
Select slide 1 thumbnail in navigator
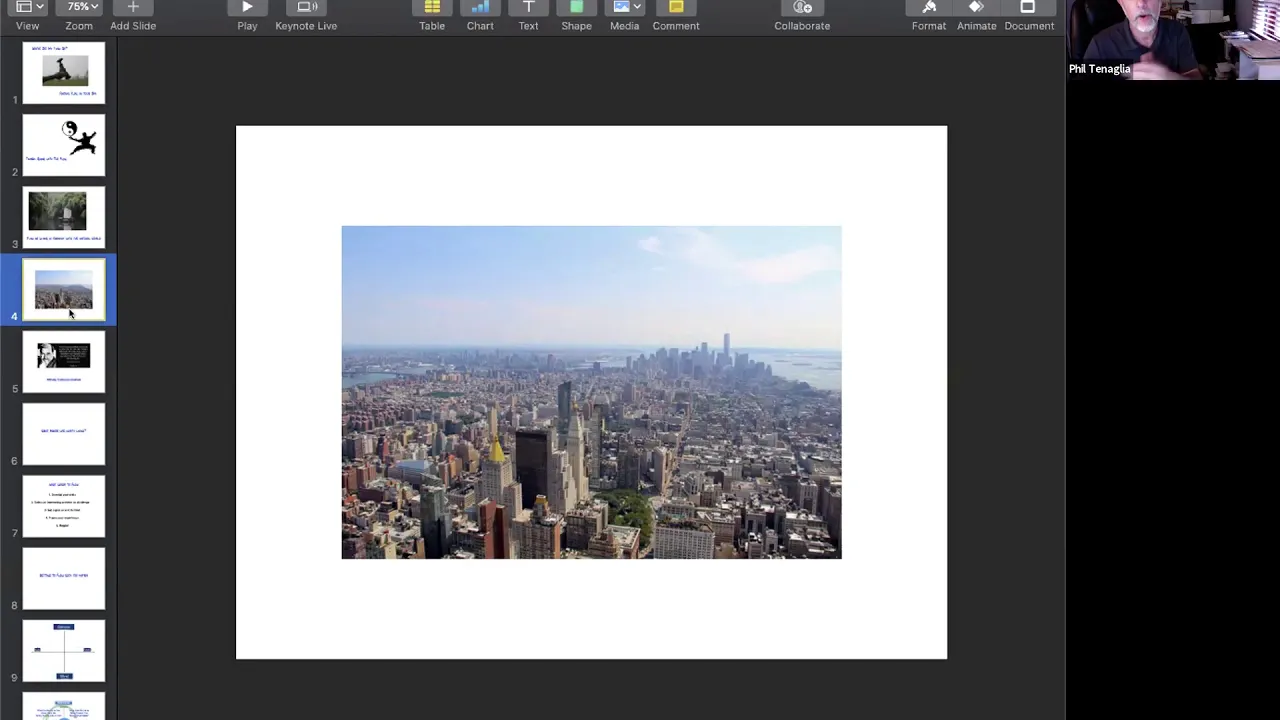click(x=64, y=72)
